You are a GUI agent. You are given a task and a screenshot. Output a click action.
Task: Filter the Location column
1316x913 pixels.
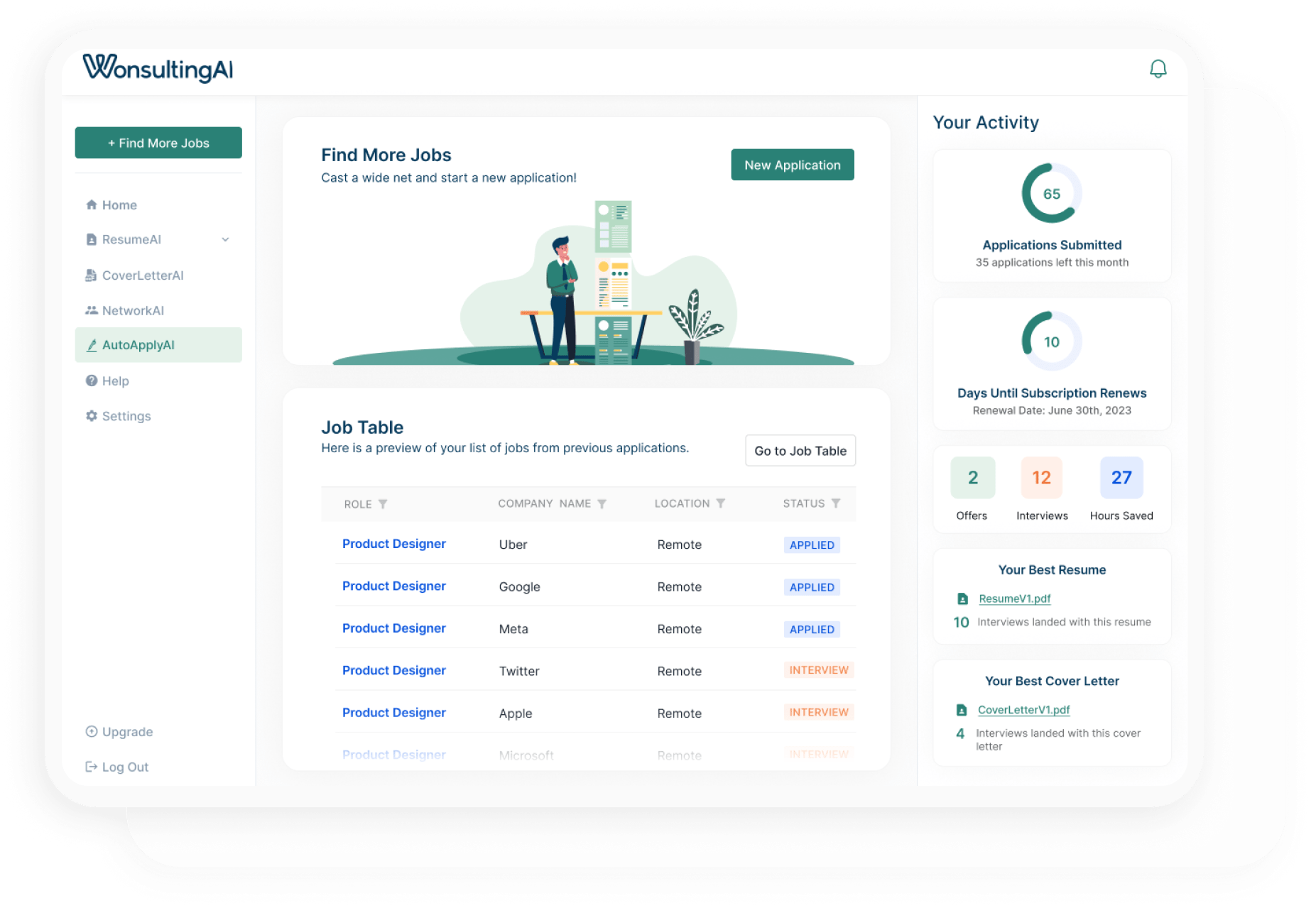pos(720,503)
